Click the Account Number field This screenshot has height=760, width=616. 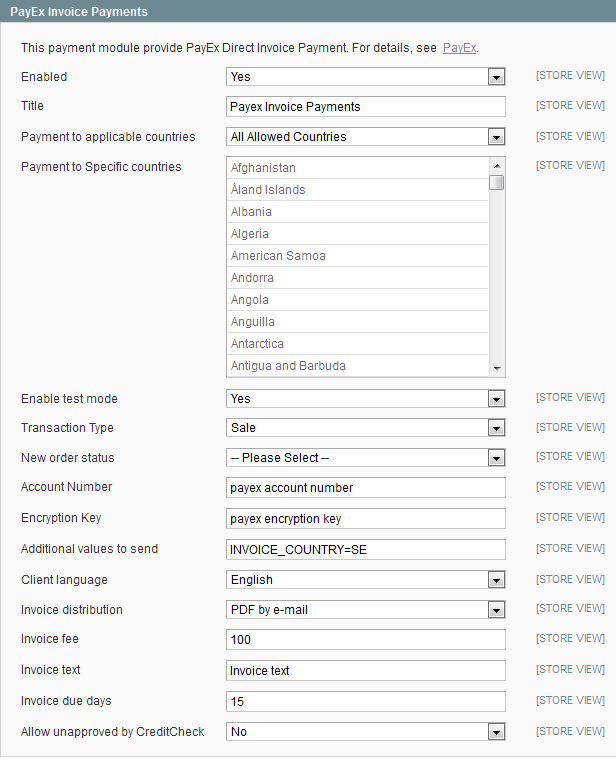click(365, 488)
